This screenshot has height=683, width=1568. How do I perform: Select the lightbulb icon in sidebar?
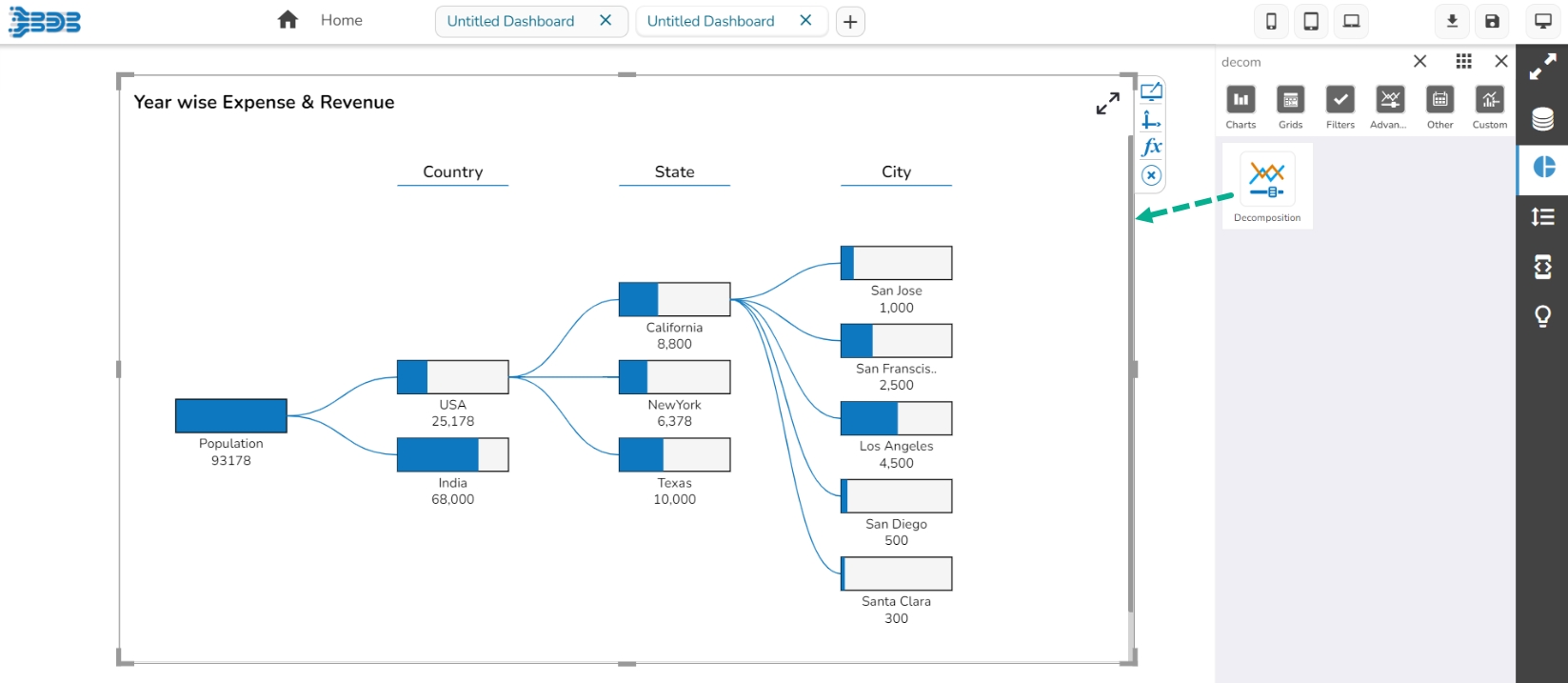pos(1542,316)
